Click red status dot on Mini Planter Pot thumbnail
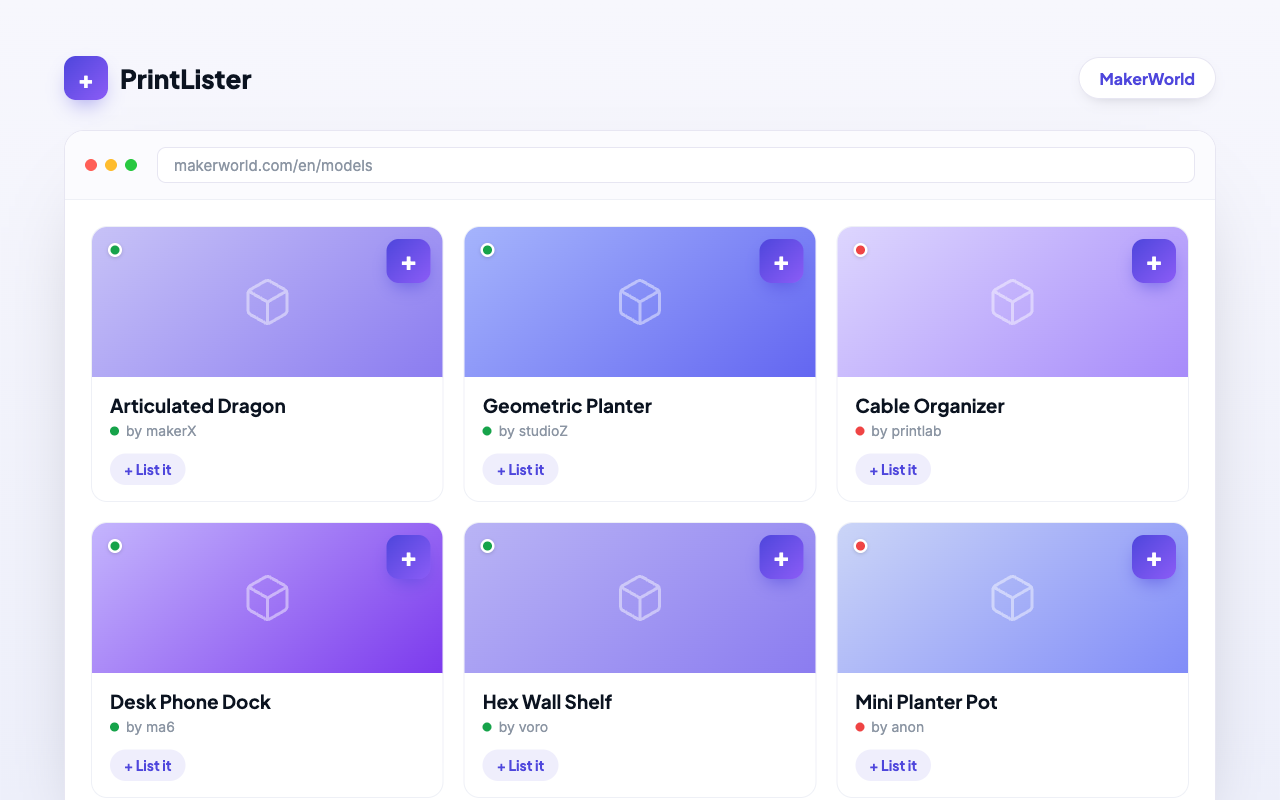The image size is (1280, 800). (860, 546)
